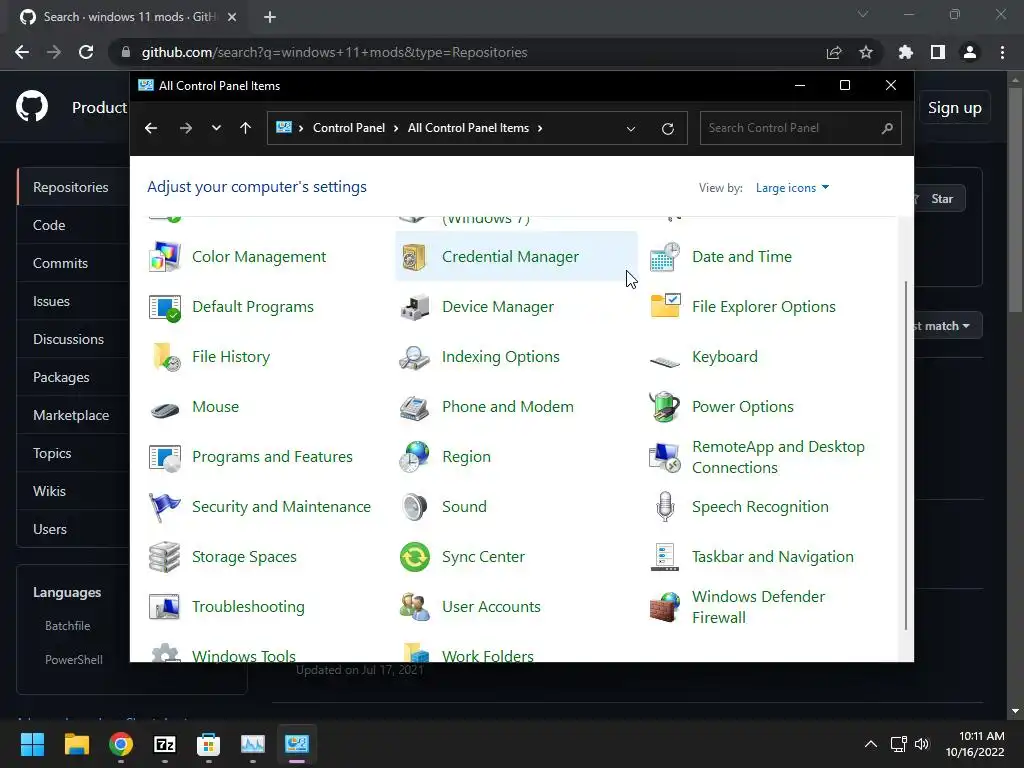Bookmark this page with the star icon

tap(865, 52)
